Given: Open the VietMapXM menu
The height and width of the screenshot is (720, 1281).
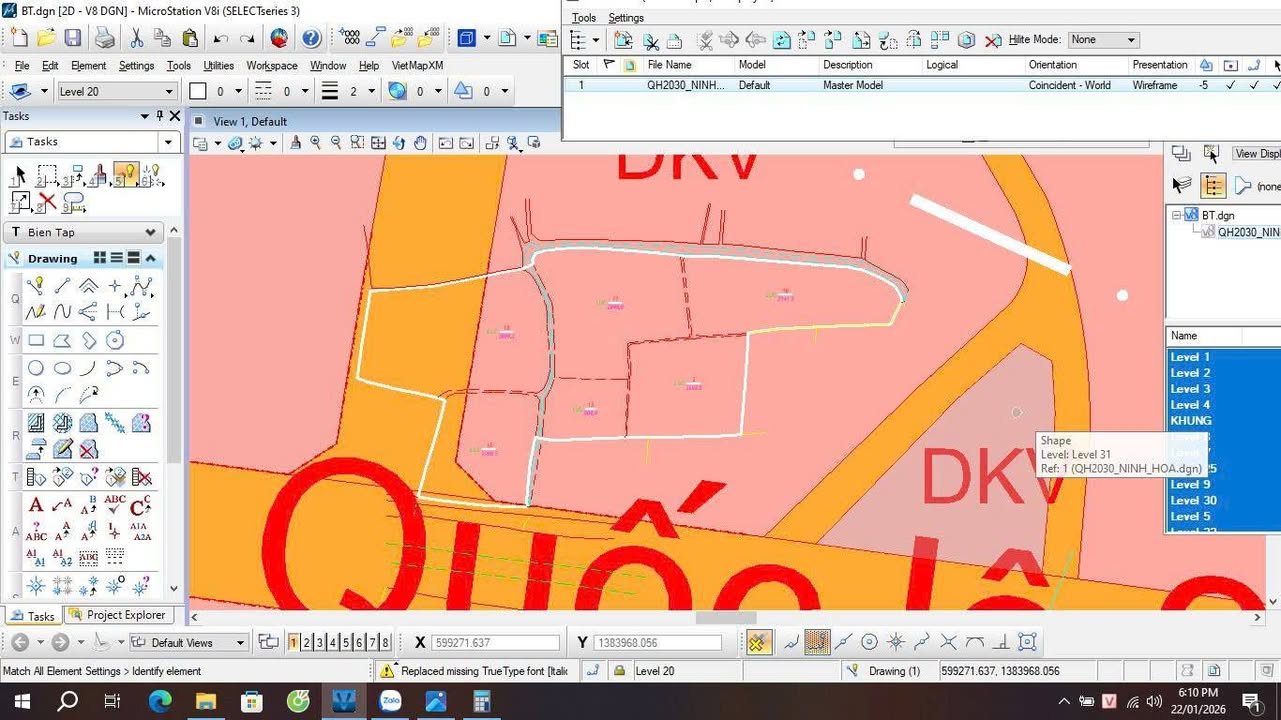Looking at the screenshot, I should [x=417, y=65].
